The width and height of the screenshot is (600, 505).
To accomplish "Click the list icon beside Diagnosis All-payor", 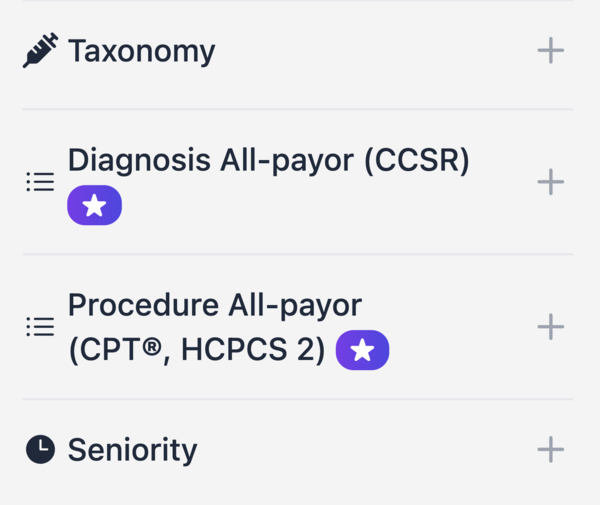I will (x=40, y=182).
